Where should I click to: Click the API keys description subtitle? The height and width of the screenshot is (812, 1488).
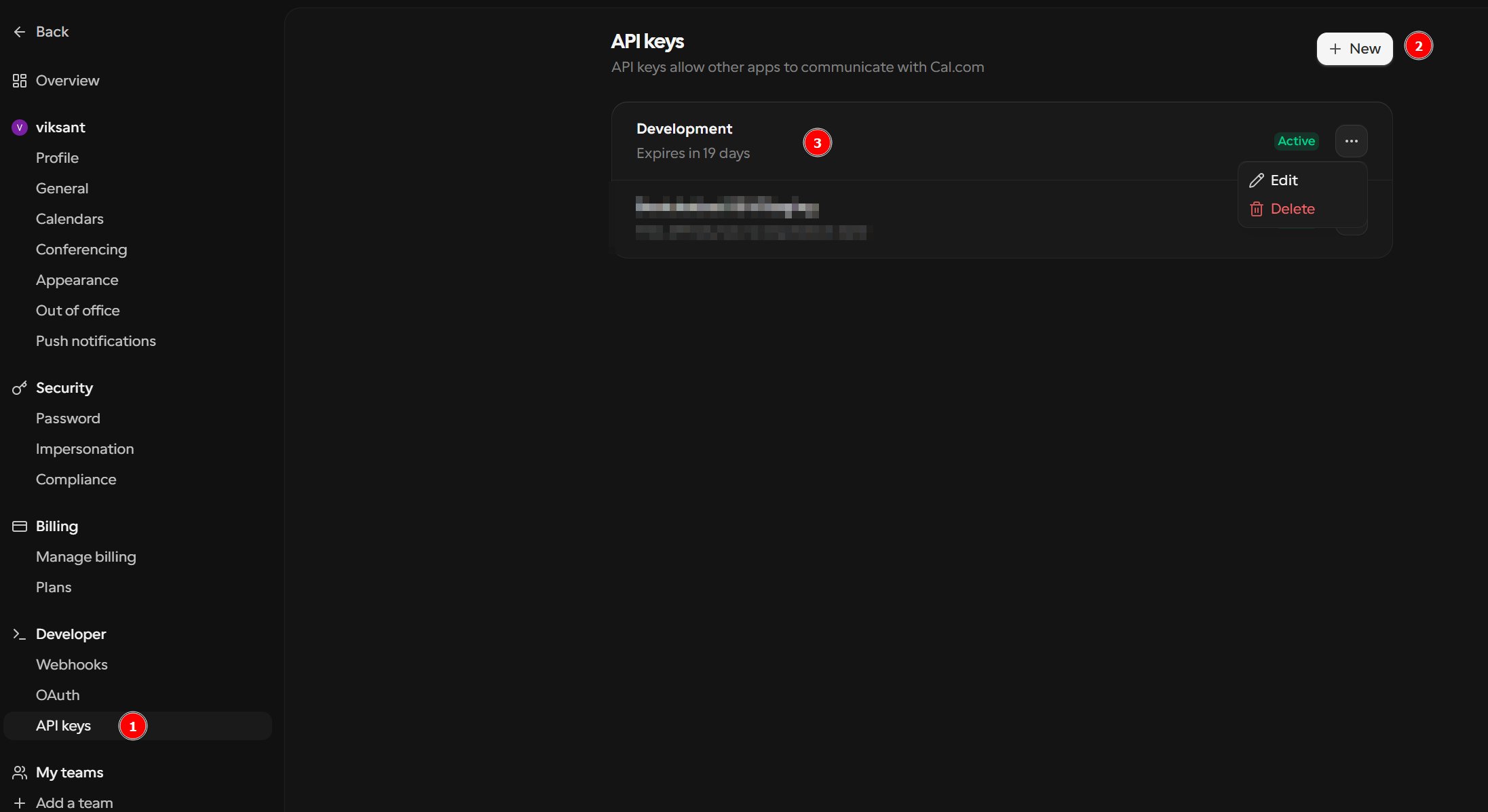click(x=797, y=67)
